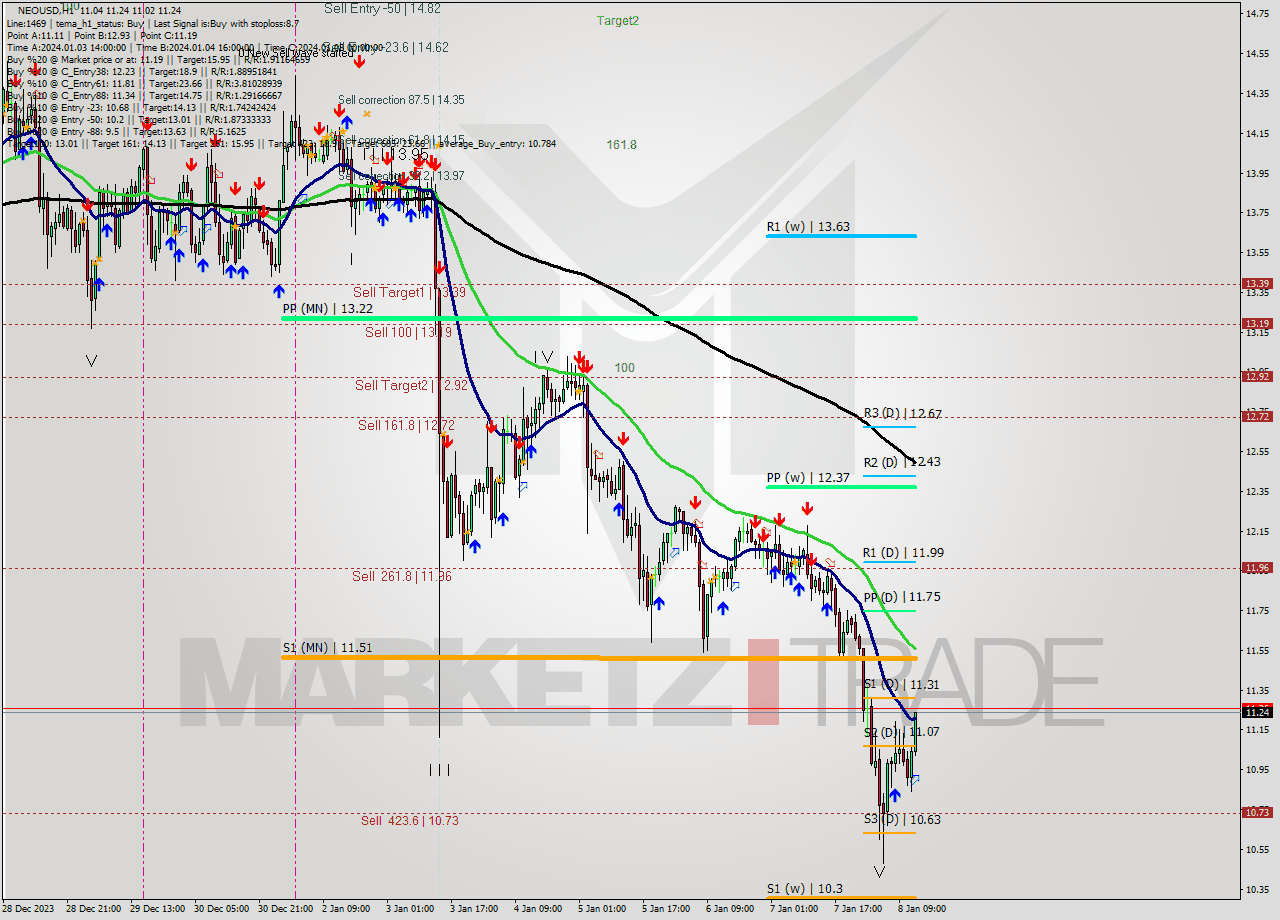Select the 'PP (D) | 11.75' pivot label

point(902,597)
